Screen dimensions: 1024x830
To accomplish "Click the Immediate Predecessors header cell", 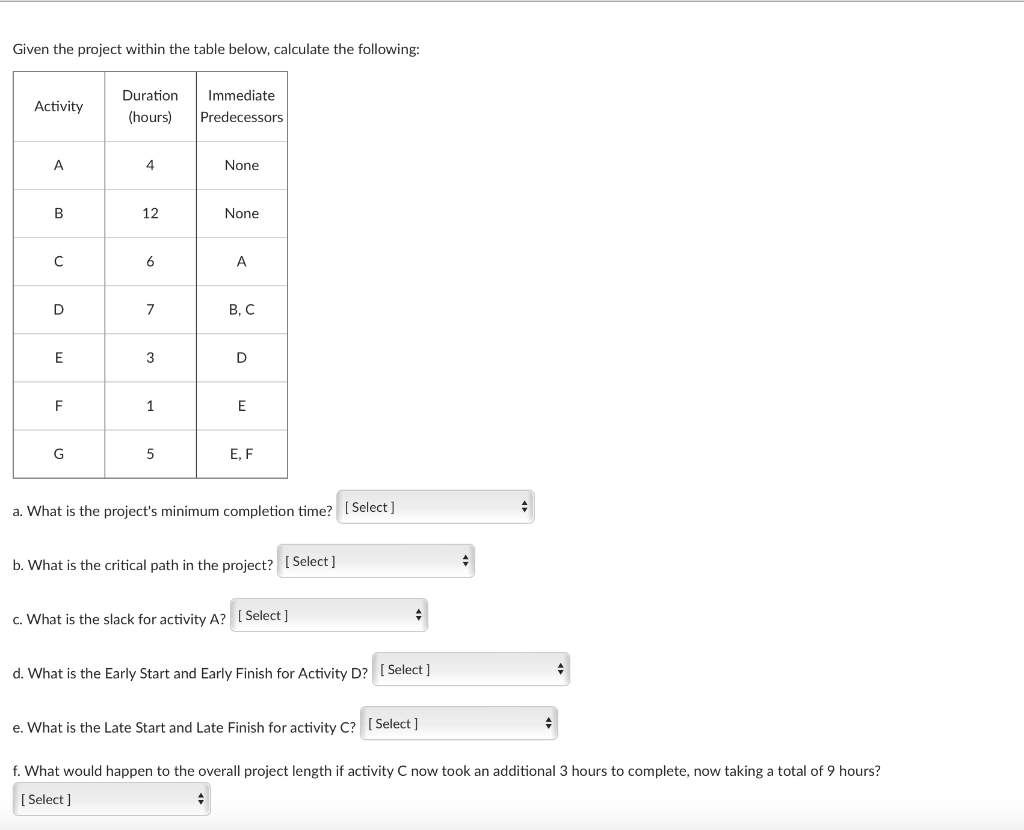I will [241, 105].
